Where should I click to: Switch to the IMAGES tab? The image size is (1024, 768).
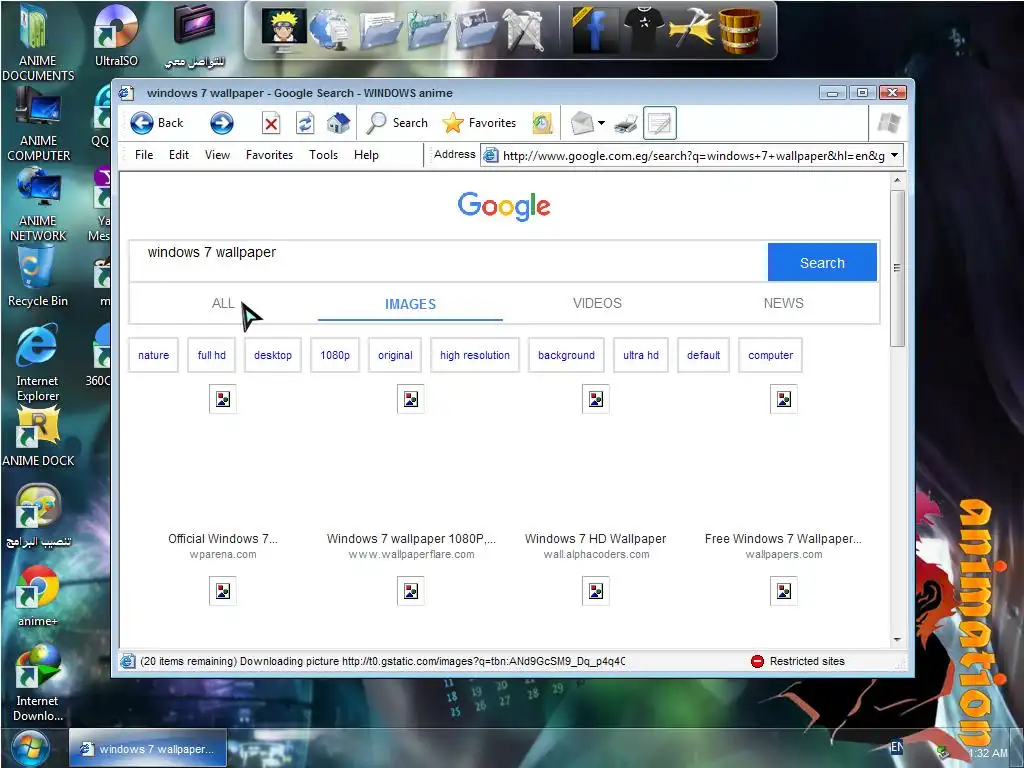410,304
